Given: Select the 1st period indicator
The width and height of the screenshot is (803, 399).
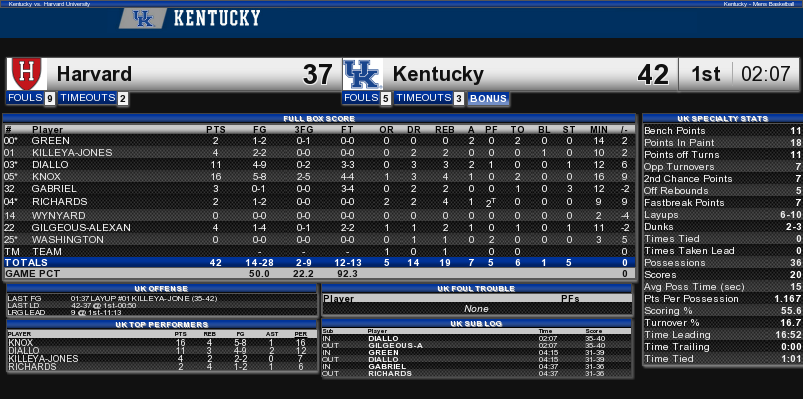Looking at the screenshot, I should pos(706,74).
